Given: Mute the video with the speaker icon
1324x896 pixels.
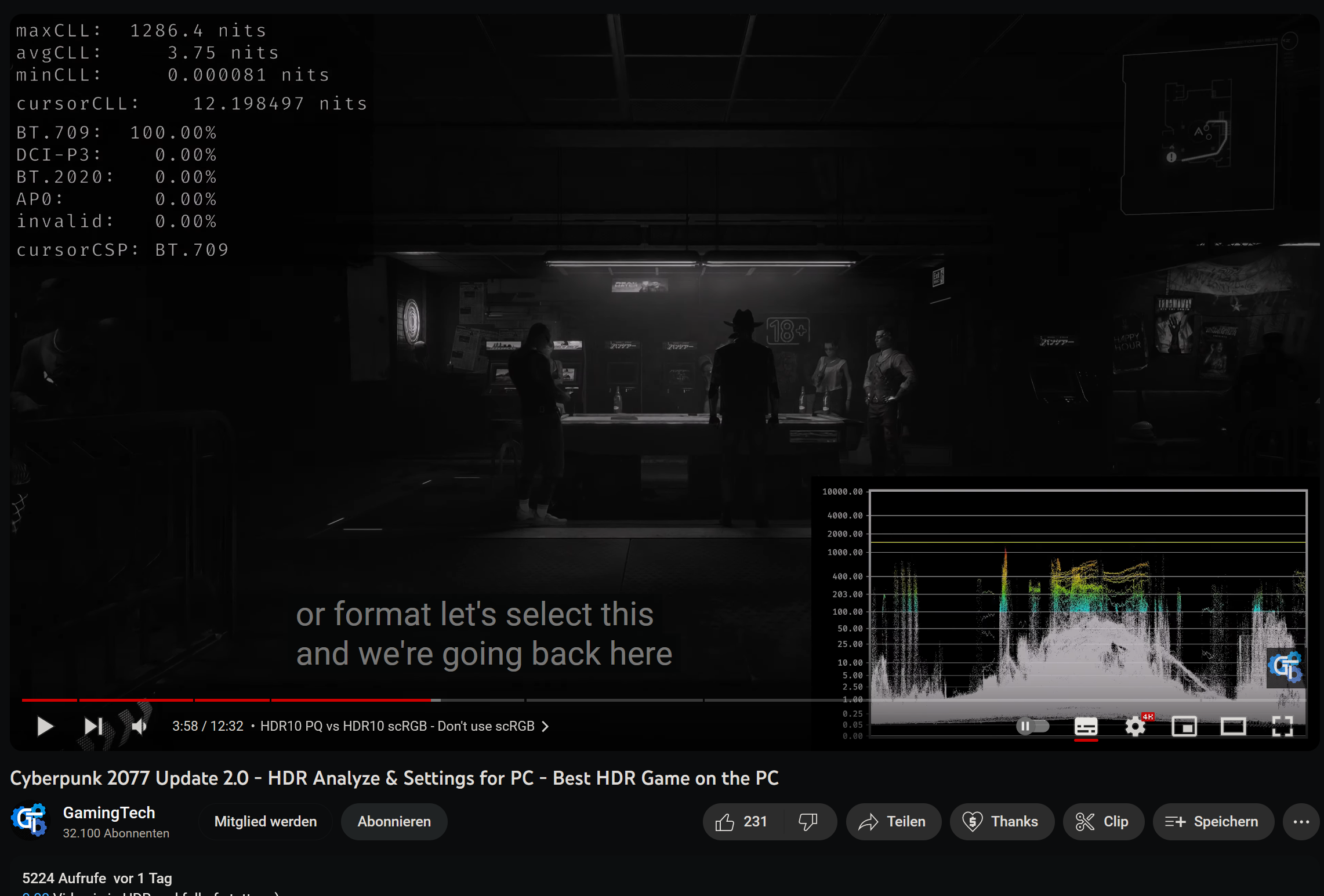Looking at the screenshot, I should coord(139,726).
